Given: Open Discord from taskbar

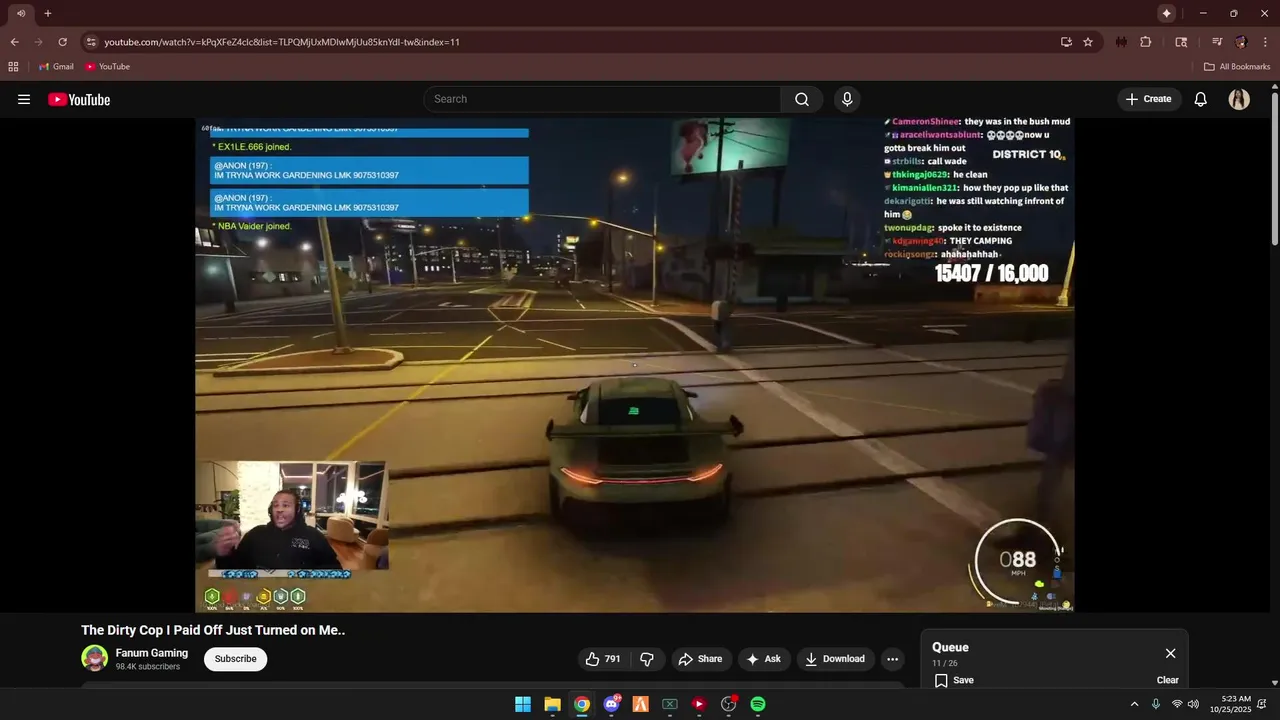Looking at the screenshot, I should click(x=611, y=704).
